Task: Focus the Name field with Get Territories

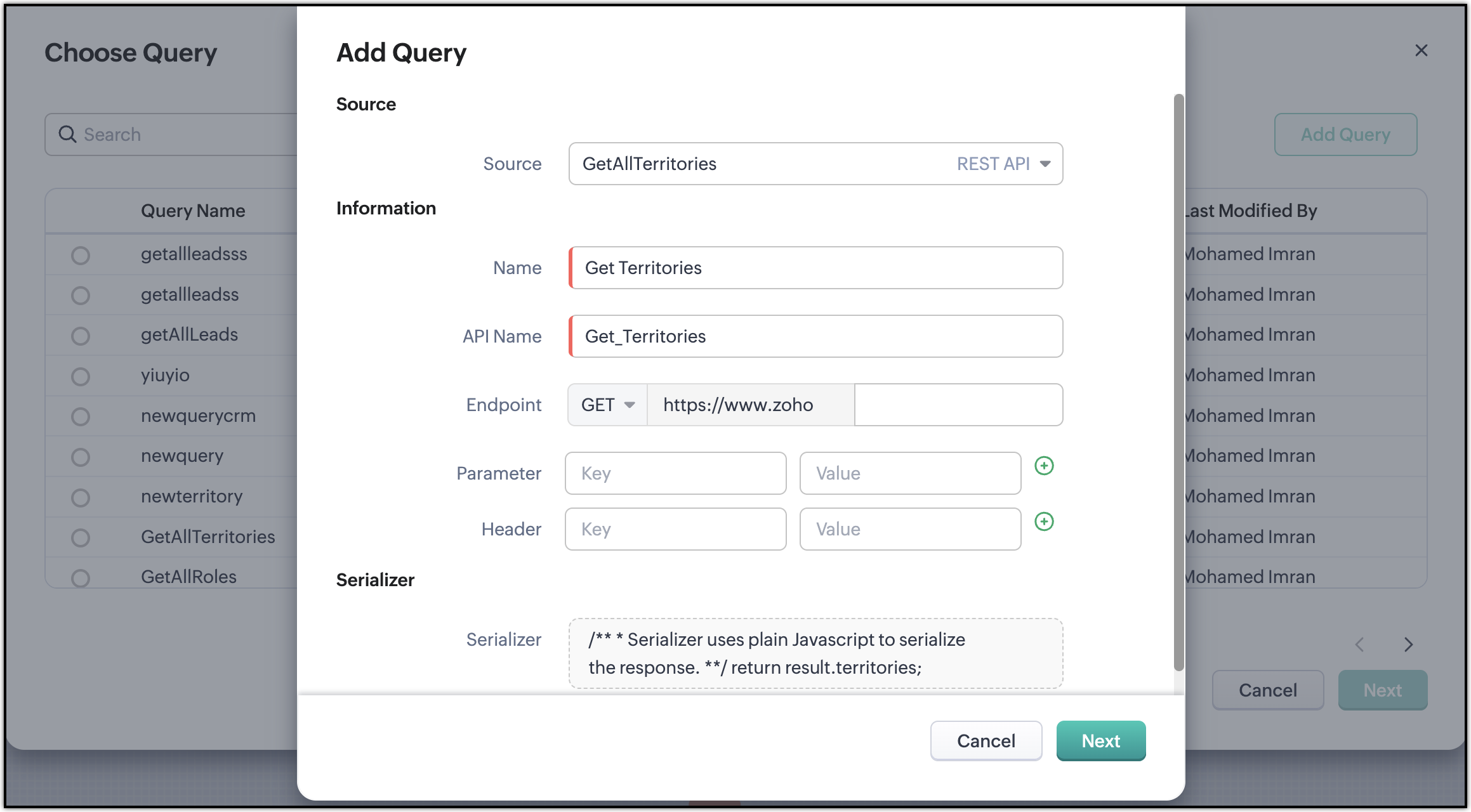Action: click(x=815, y=268)
